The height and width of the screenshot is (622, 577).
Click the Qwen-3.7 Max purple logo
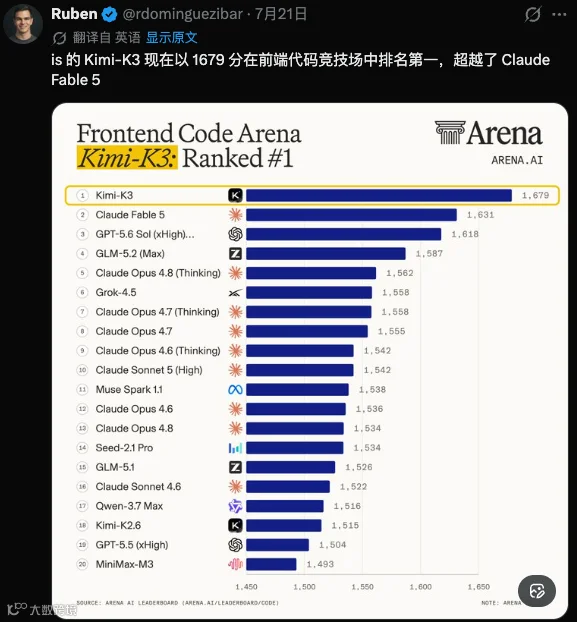click(x=235, y=506)
